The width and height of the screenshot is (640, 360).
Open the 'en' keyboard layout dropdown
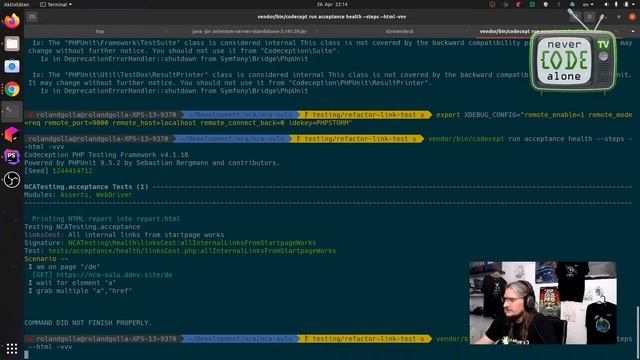(588, 4)
